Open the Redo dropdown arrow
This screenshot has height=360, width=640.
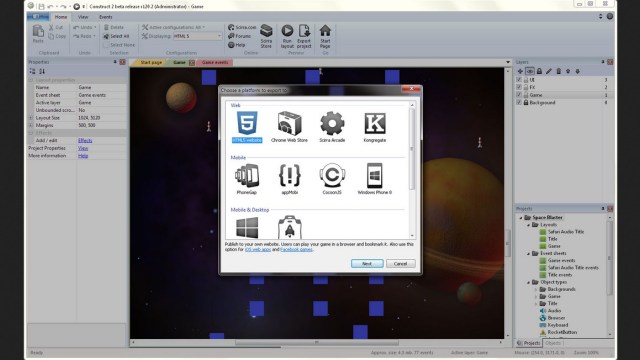coord(94,36)
